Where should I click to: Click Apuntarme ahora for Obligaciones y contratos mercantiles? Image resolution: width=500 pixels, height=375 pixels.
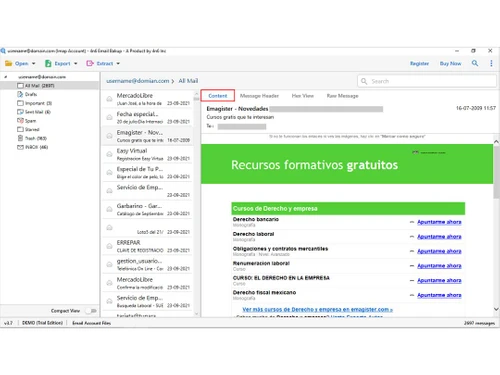439,251
